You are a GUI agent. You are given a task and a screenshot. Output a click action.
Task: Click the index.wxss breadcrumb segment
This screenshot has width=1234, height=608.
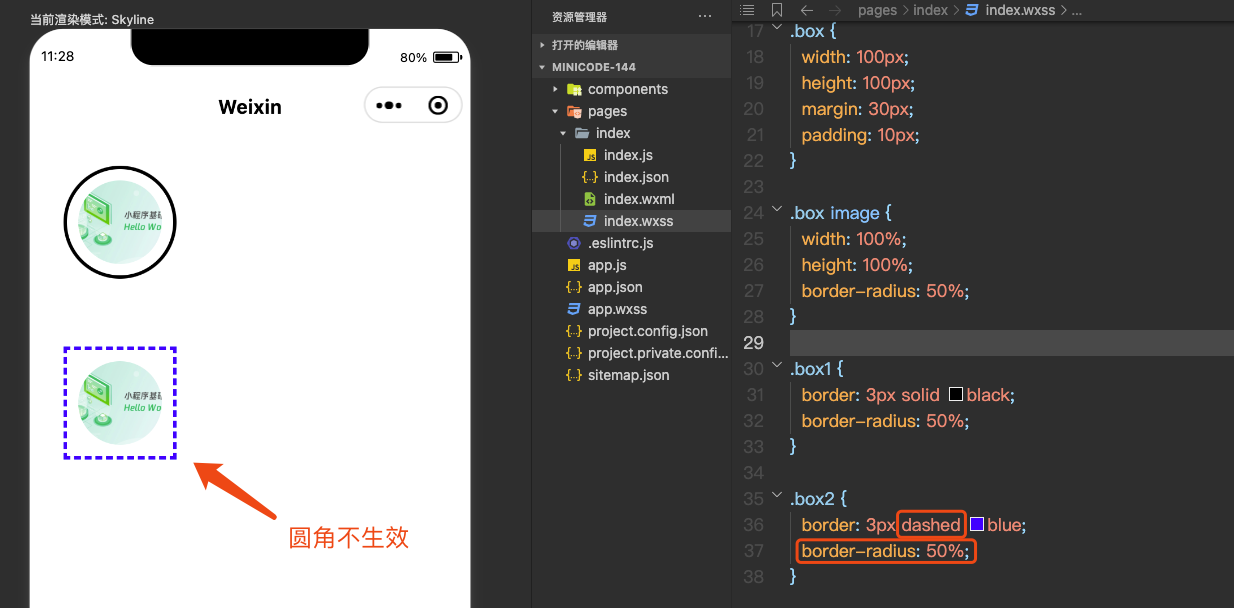coord(1020,10)
